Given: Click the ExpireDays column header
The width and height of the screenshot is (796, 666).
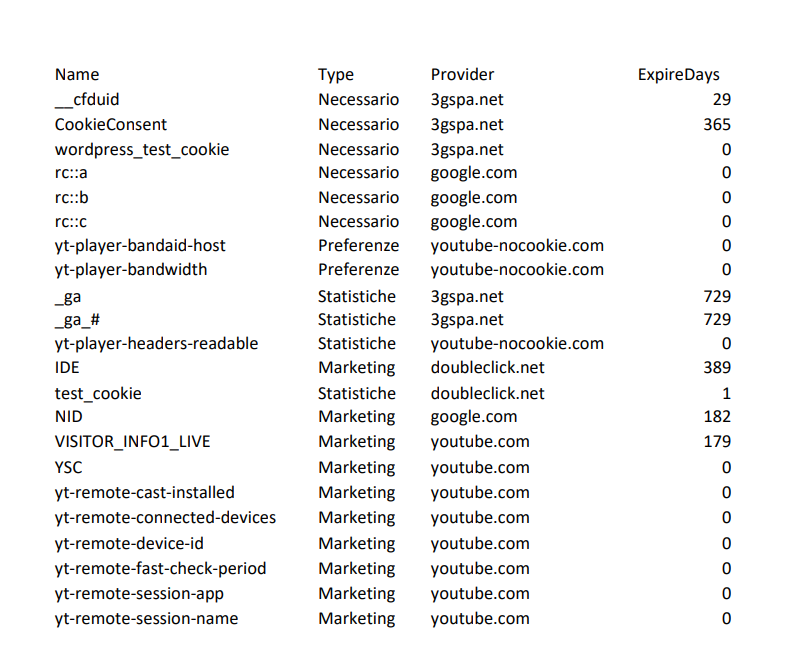Looking at the screenshot, I should point(678,75).
